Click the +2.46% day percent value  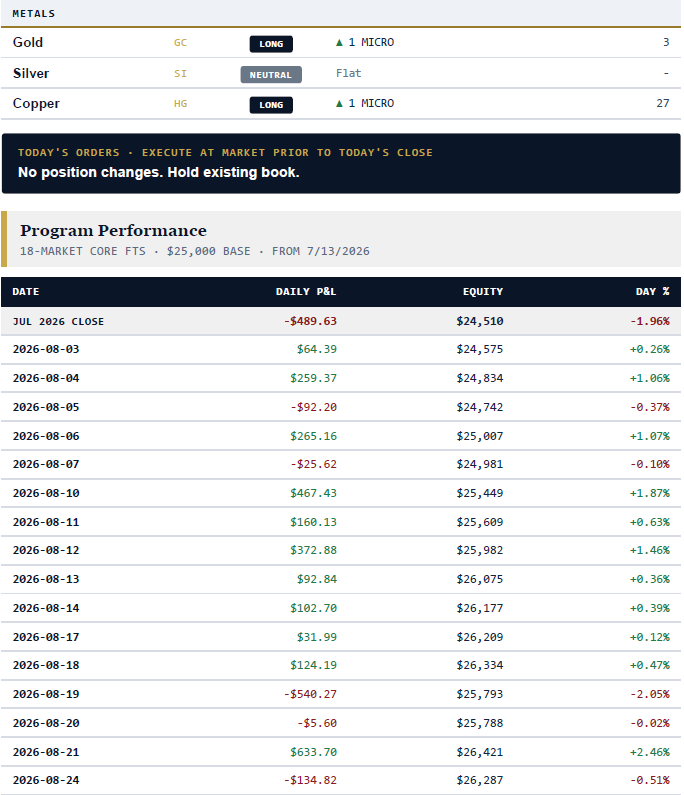point(650,751)
